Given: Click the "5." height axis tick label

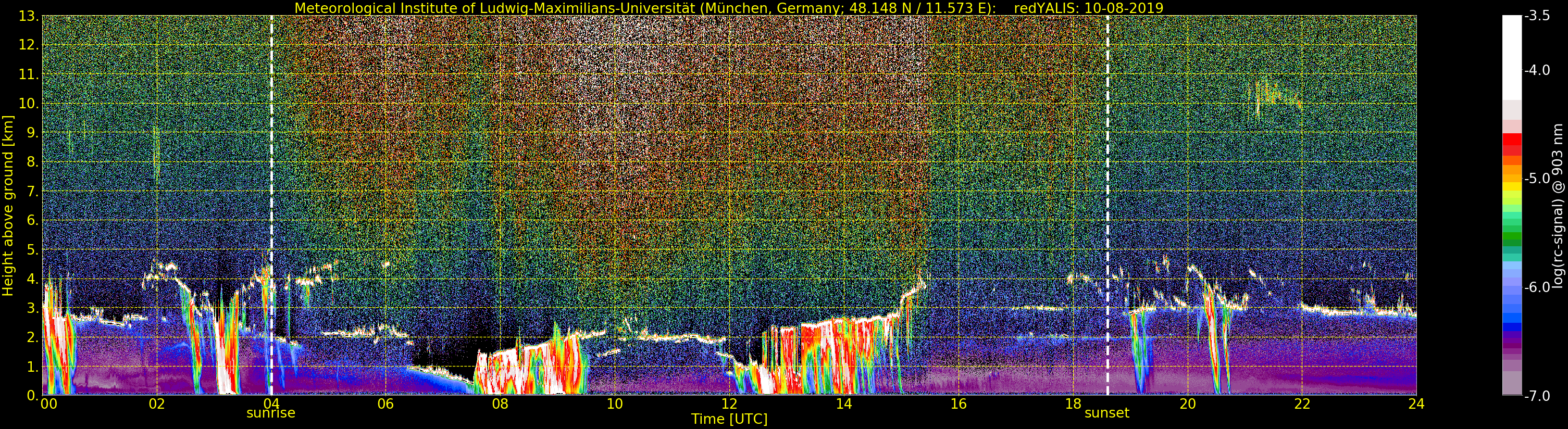Looking at the screenshot, I should coord(32,249).
